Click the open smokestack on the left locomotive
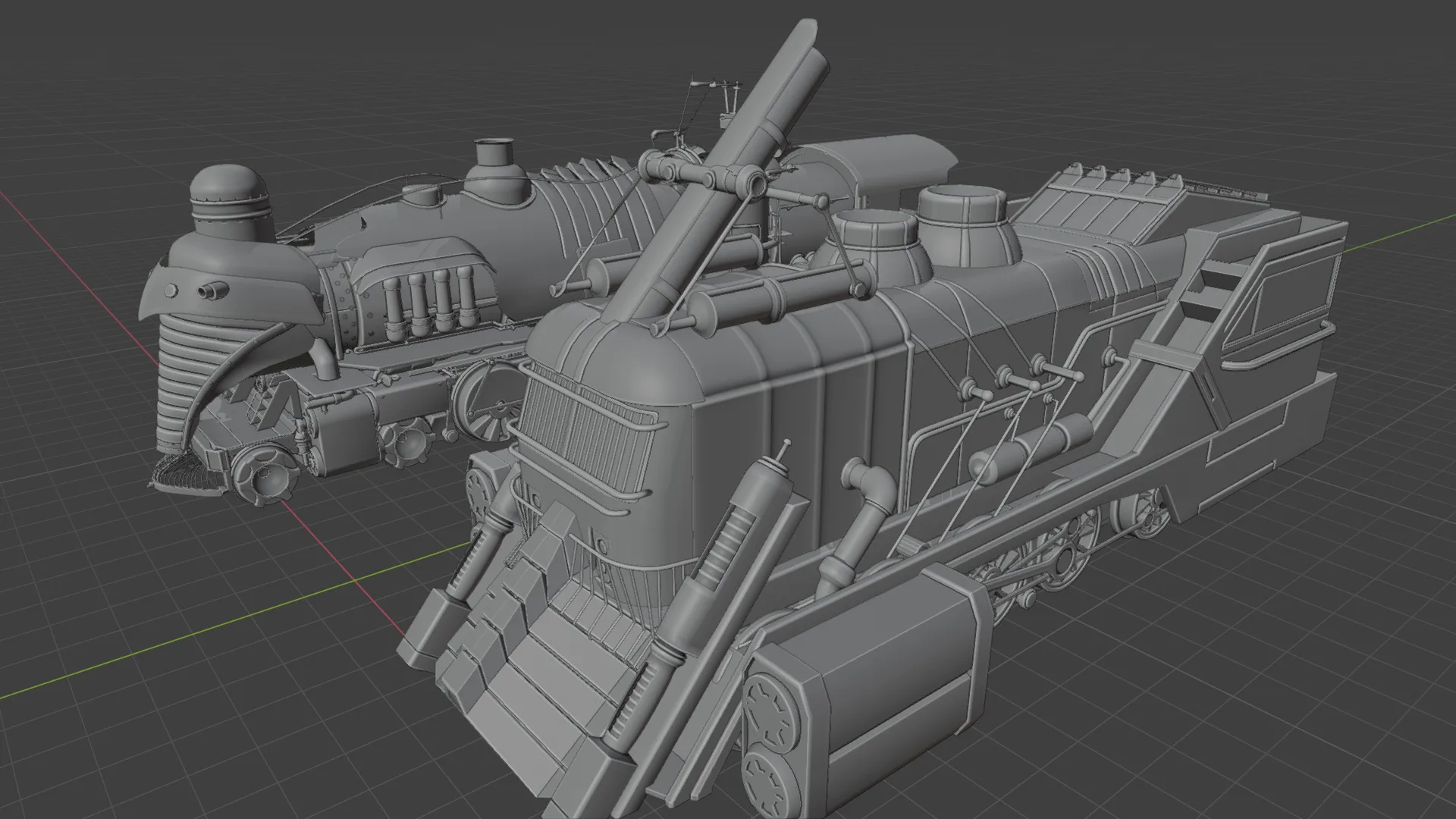This screenshot has height=819, width=1456. [x=495, y=152]
